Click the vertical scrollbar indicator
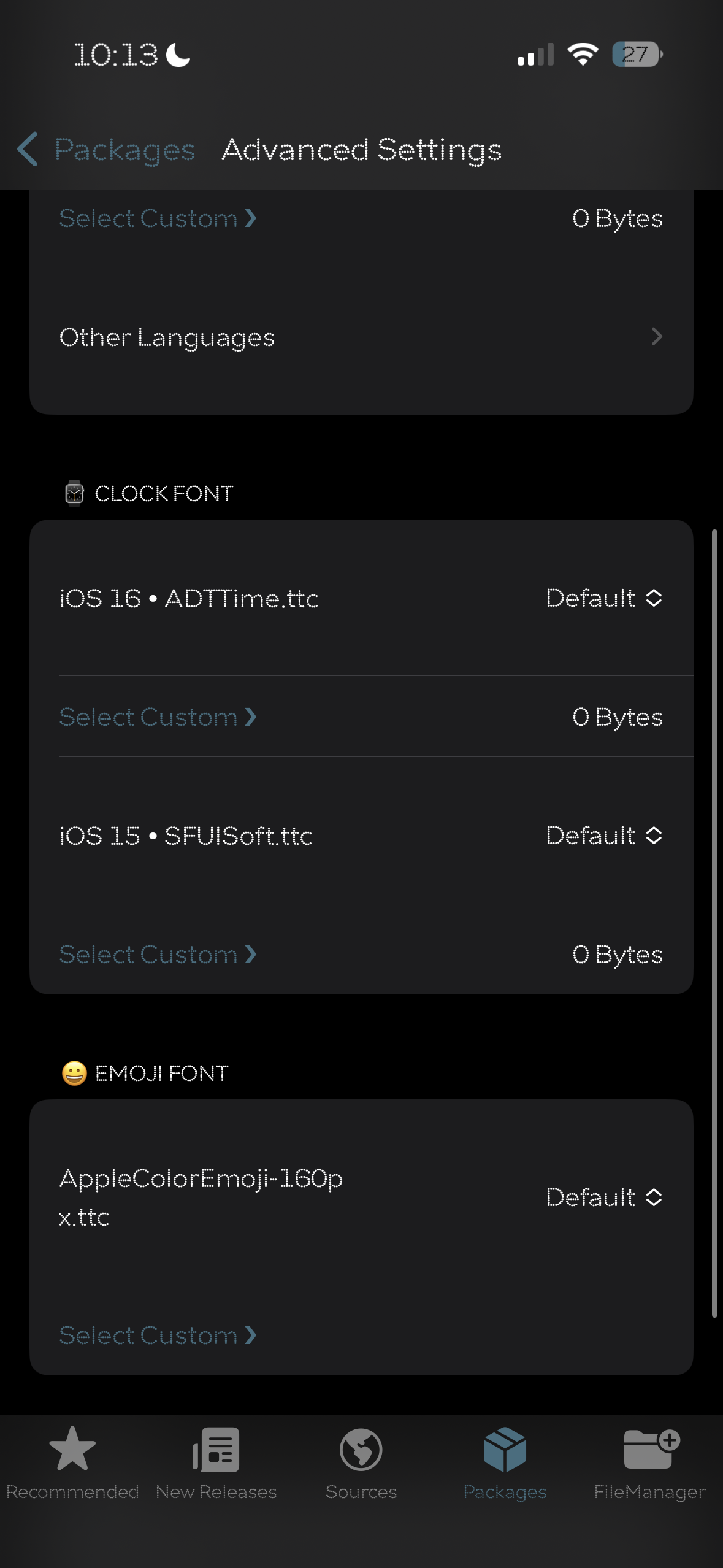 714,920
